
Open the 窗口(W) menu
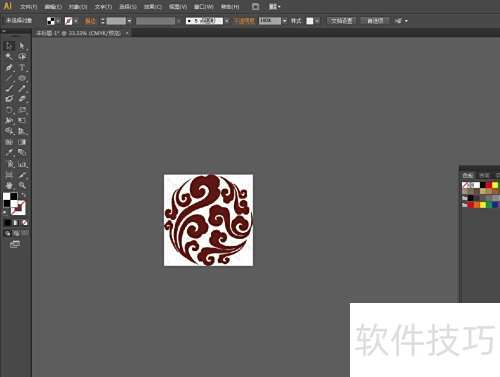click(204, 7)
